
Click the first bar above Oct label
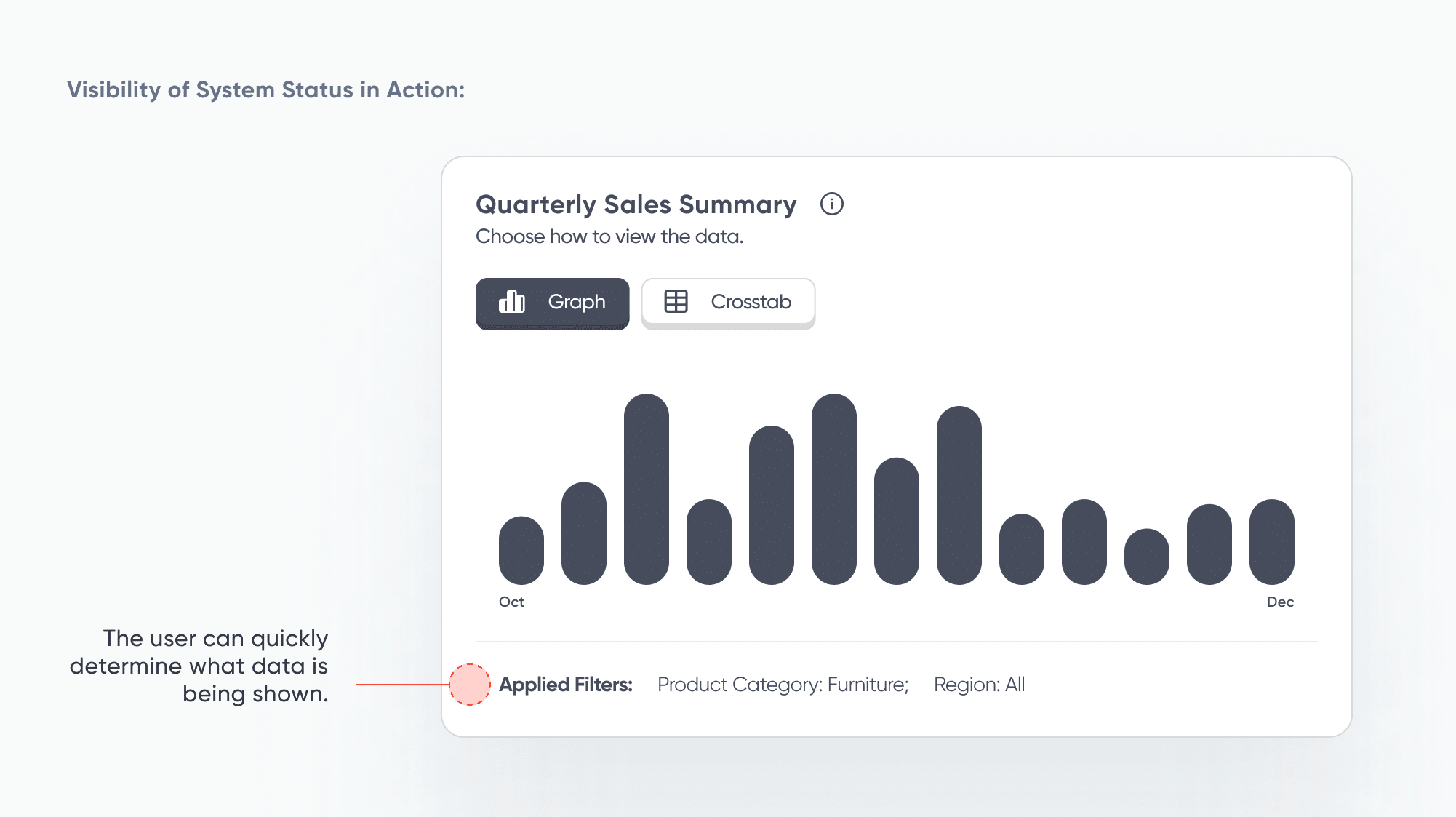tap(521, 551)
